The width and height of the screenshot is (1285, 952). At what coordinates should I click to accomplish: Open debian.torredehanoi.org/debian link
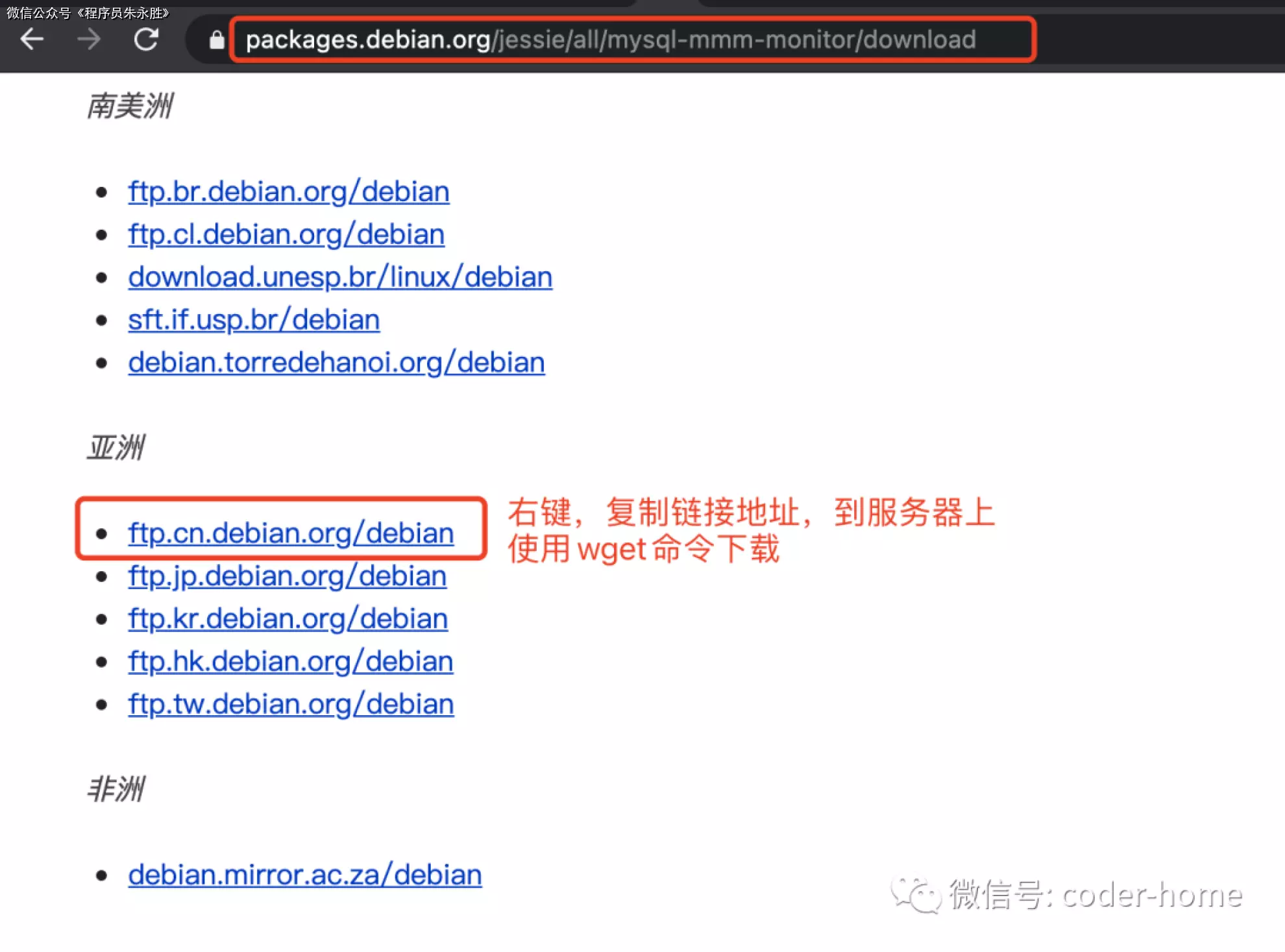336,362
